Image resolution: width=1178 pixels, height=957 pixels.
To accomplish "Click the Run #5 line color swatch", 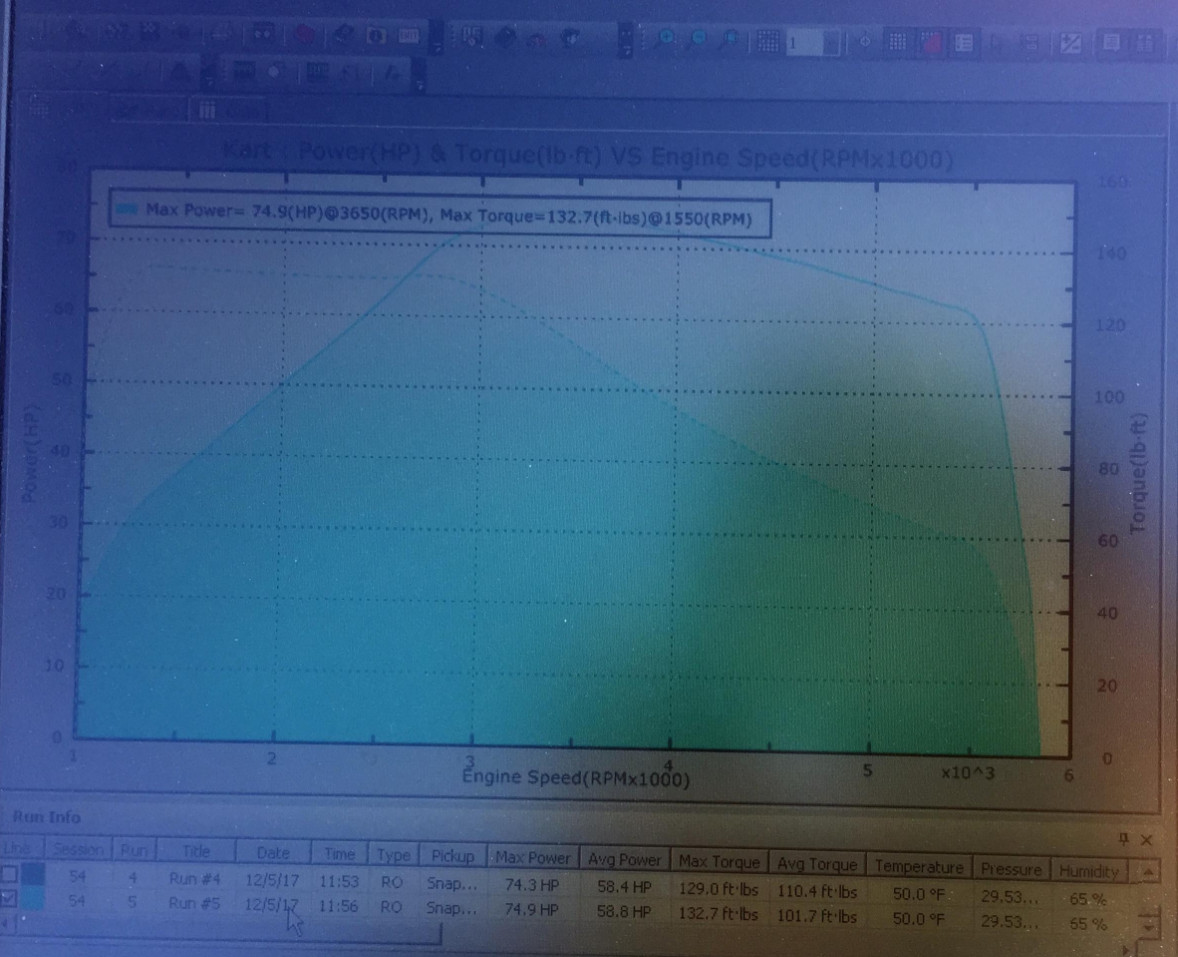I will (37, 902).
